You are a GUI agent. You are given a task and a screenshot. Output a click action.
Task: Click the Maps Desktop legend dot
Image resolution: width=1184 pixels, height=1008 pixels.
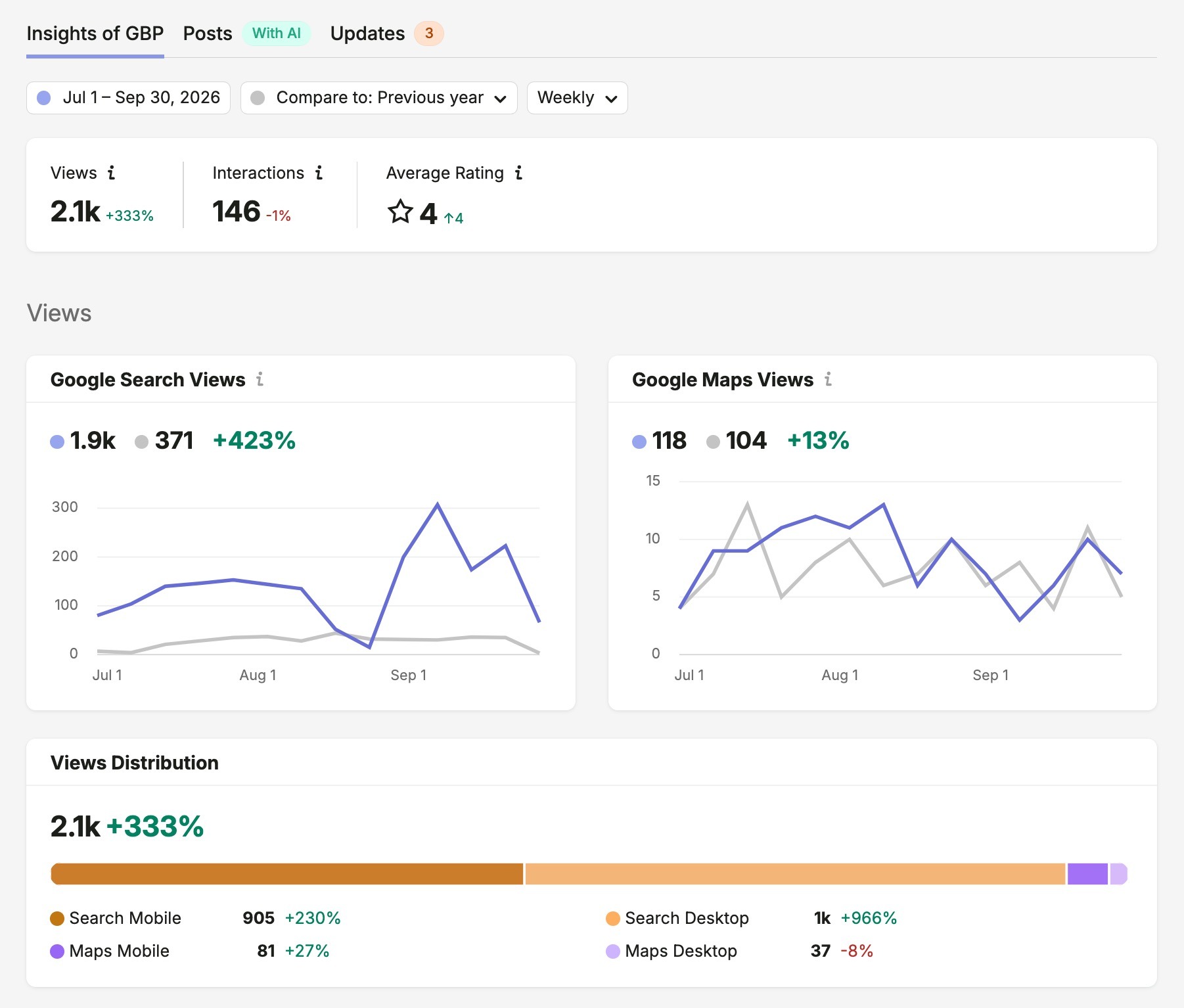point(613,951)
